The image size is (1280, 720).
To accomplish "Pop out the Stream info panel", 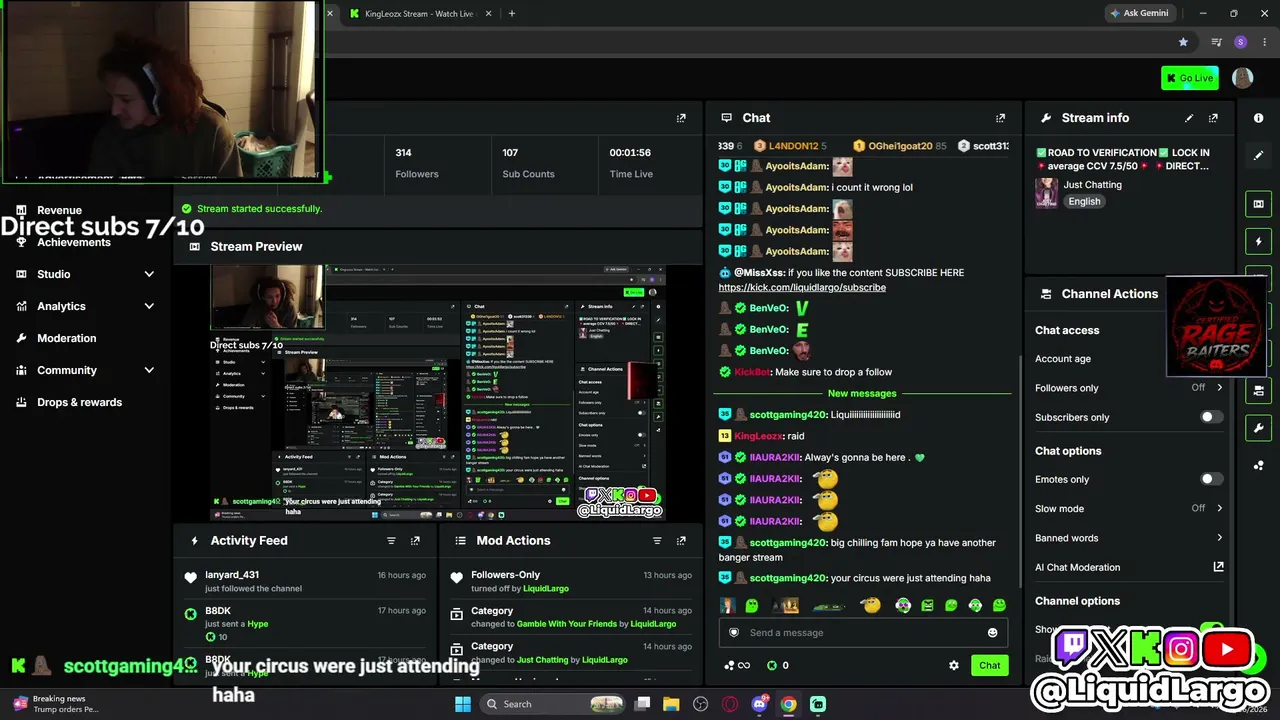I will pos(1213,118).
